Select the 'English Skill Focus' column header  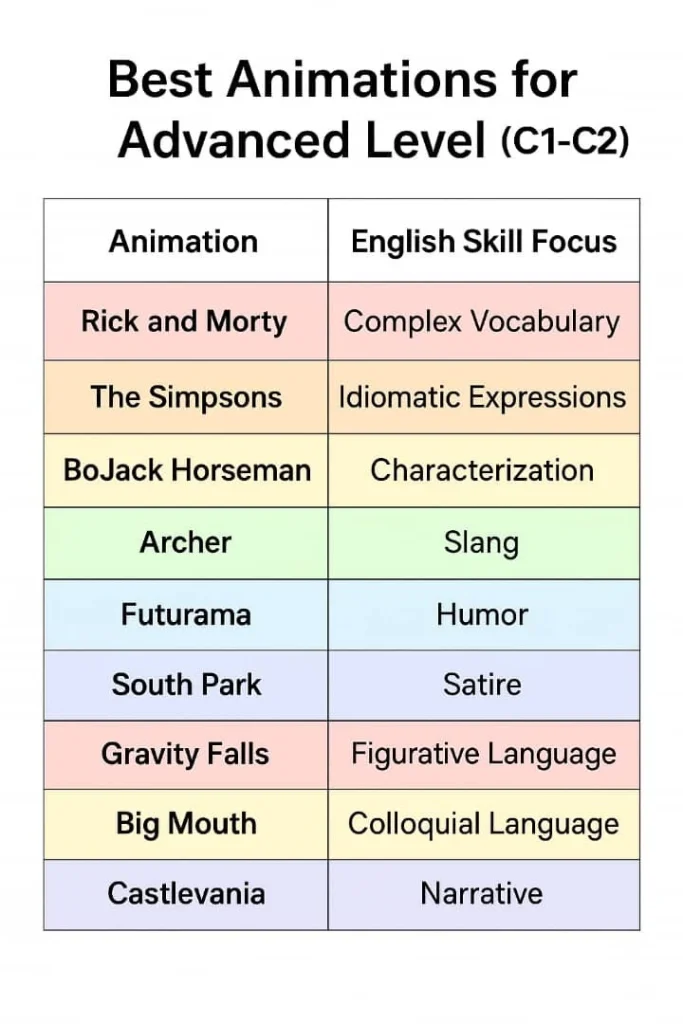[x=484, y=241]
